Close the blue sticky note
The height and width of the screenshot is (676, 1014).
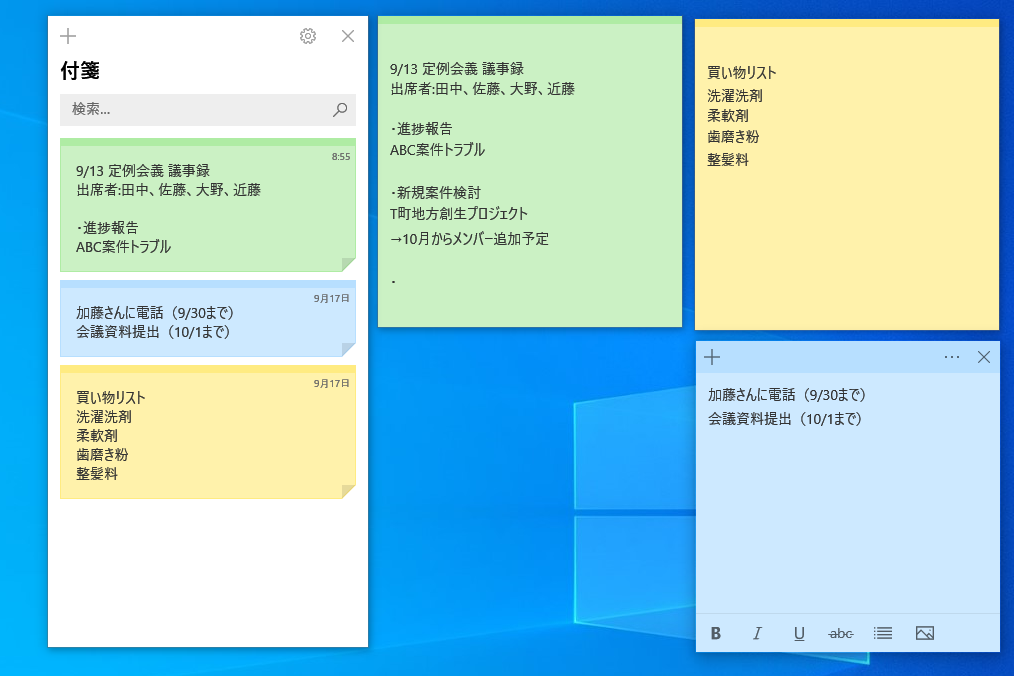point(984,357)
